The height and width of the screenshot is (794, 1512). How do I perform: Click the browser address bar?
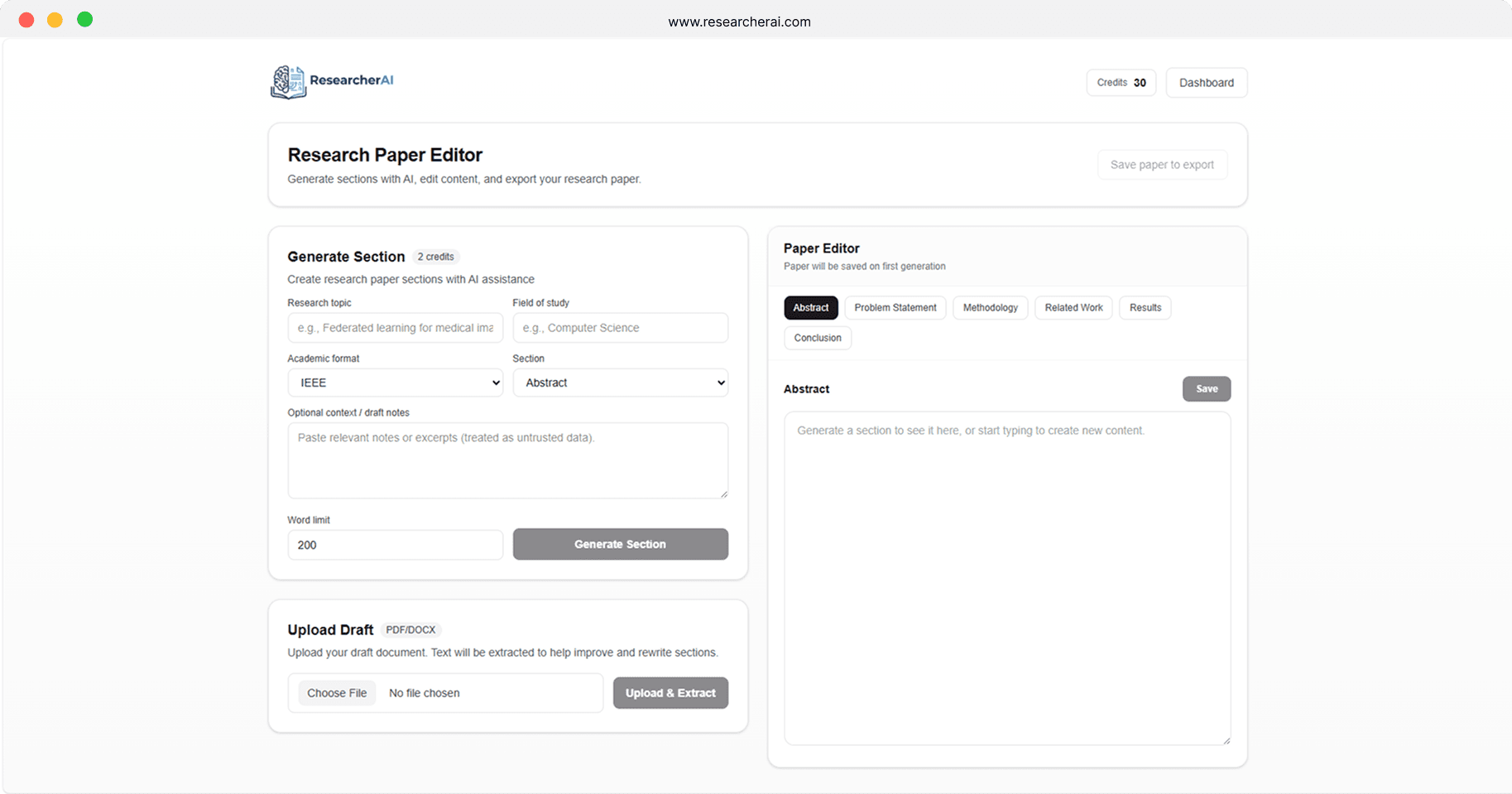click(739, 22)
